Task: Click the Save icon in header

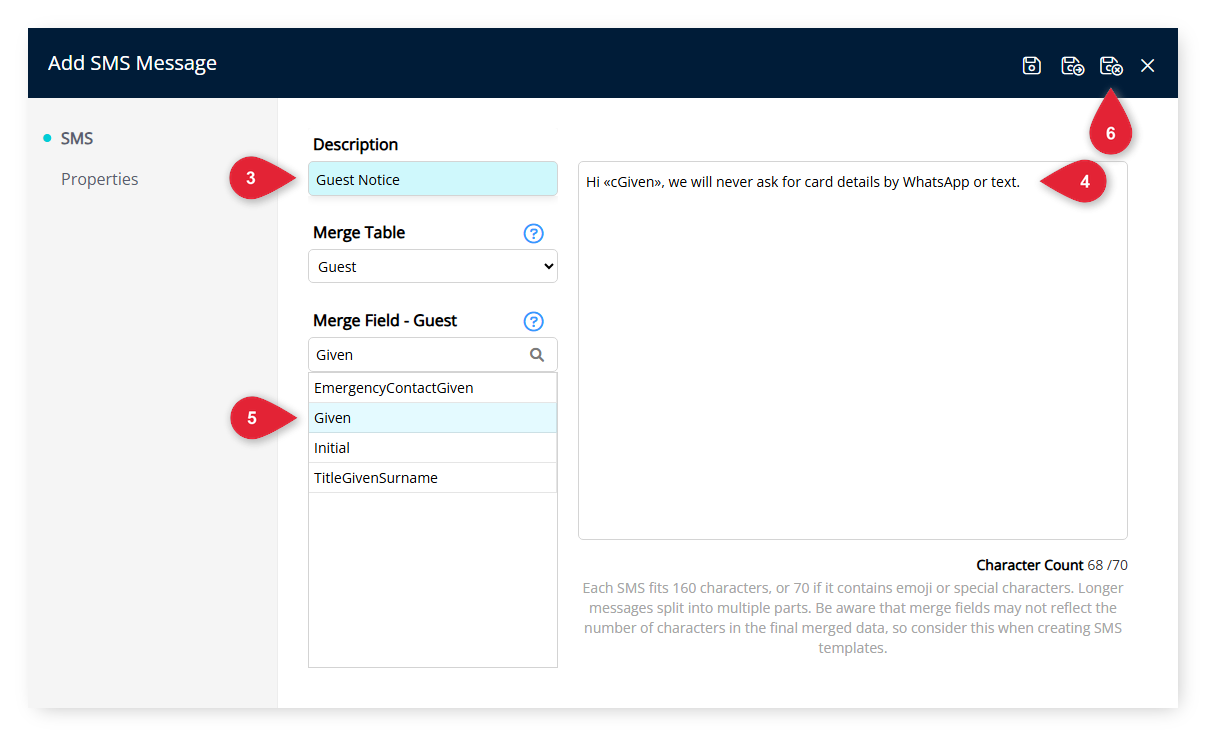Action: tap(1032, 65)
